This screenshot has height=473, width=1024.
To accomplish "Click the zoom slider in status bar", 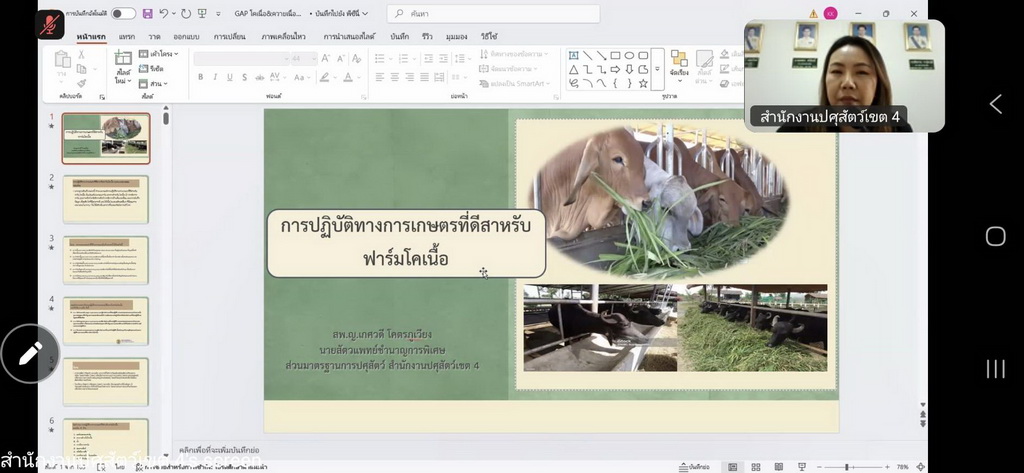I will [847, 467].
